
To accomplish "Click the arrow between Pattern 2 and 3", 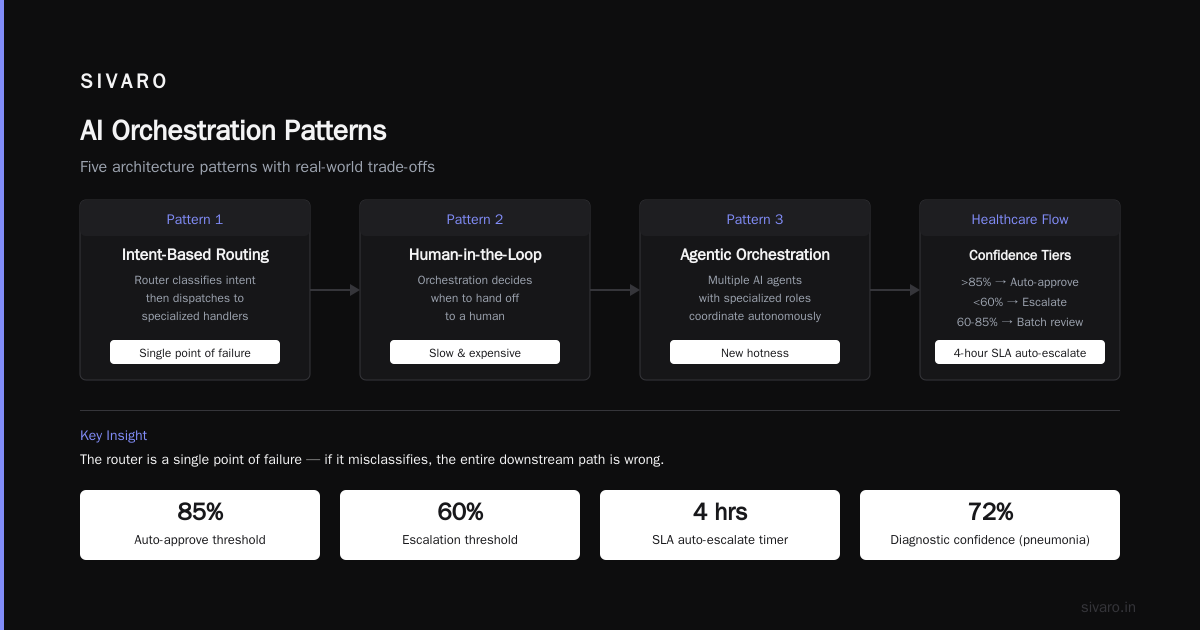I will coord(615,290).
